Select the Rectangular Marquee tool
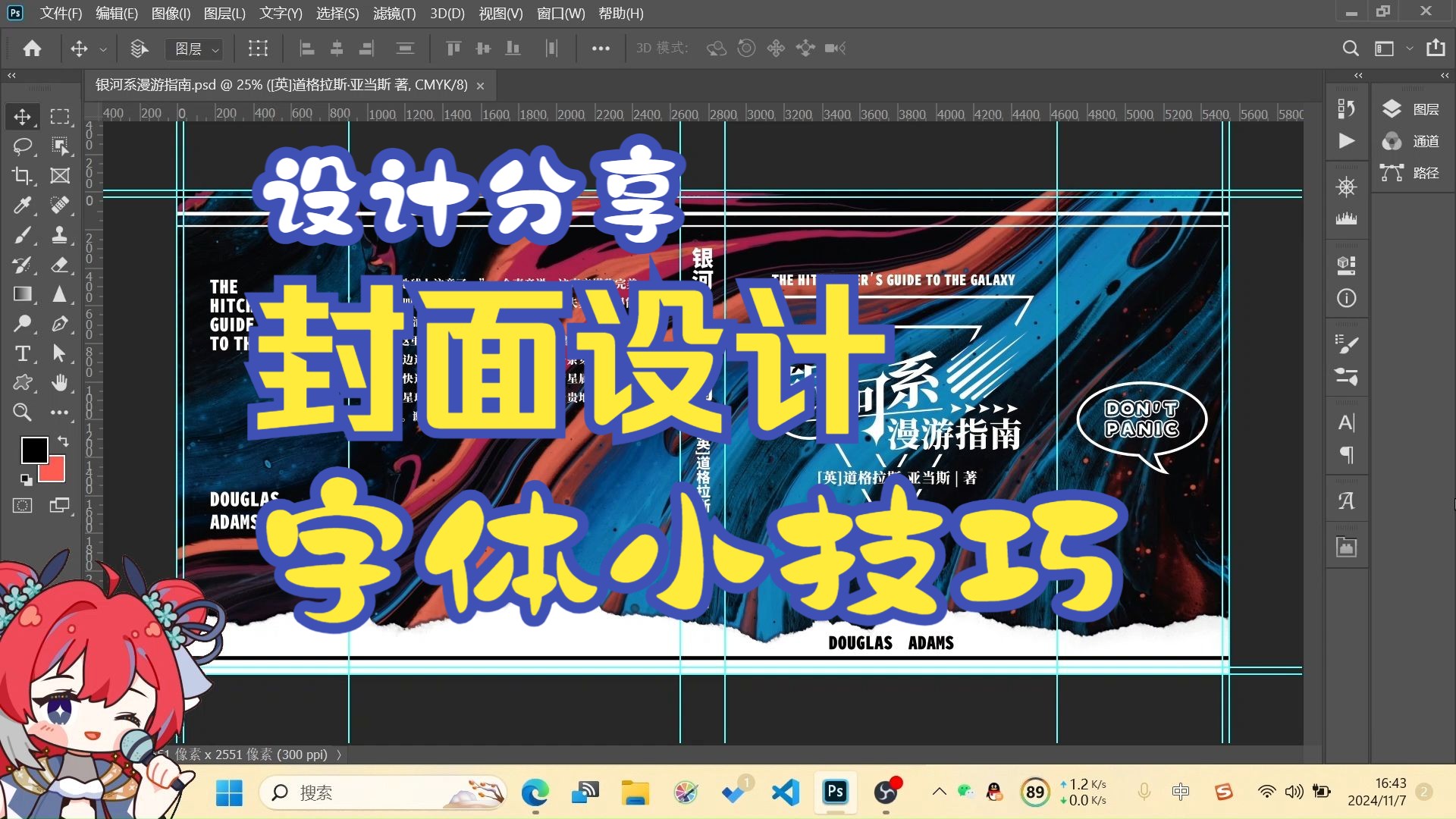The height and width of the screenshot is (819, 1456). click(x=60, y=116)
